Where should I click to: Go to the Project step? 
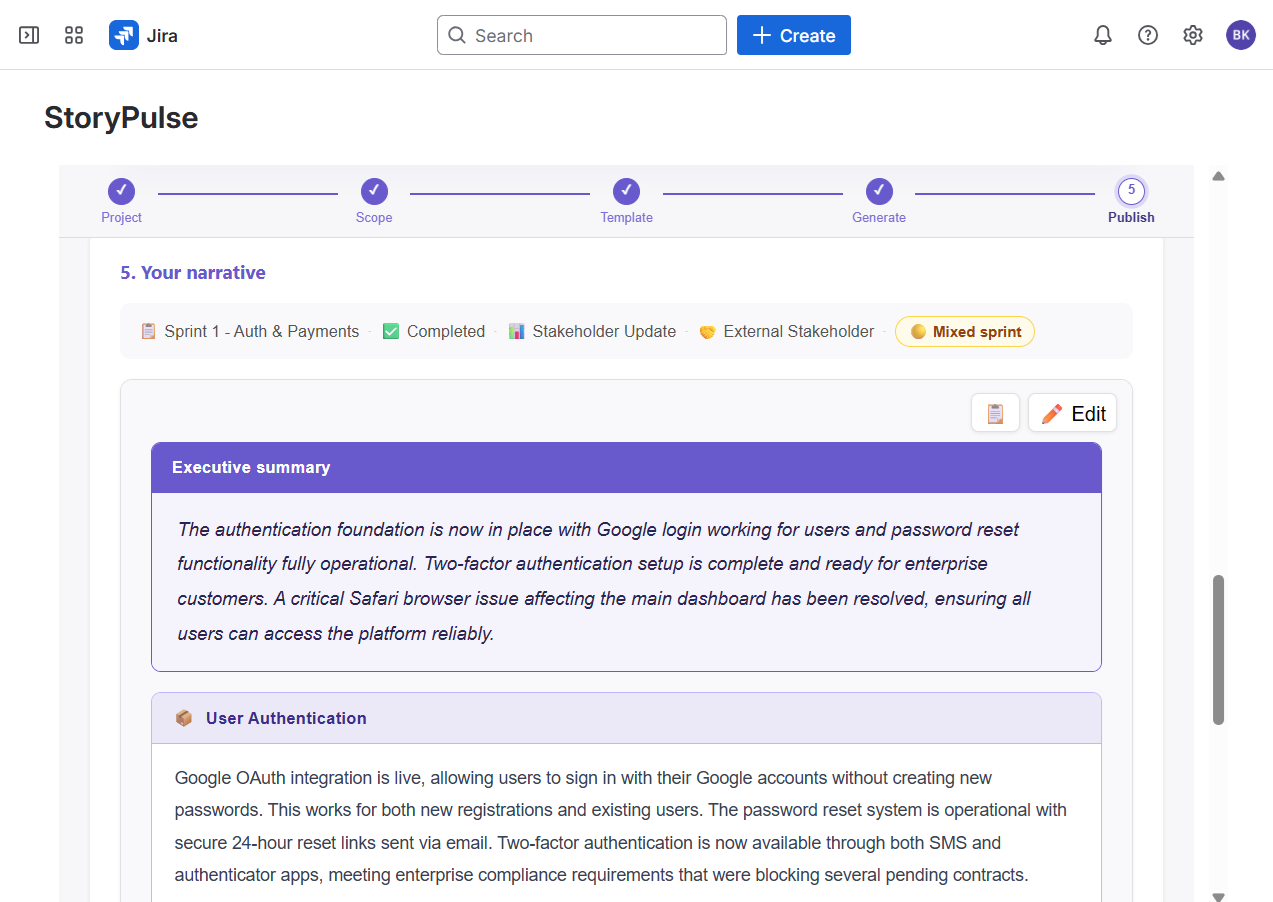coord(121,200)
